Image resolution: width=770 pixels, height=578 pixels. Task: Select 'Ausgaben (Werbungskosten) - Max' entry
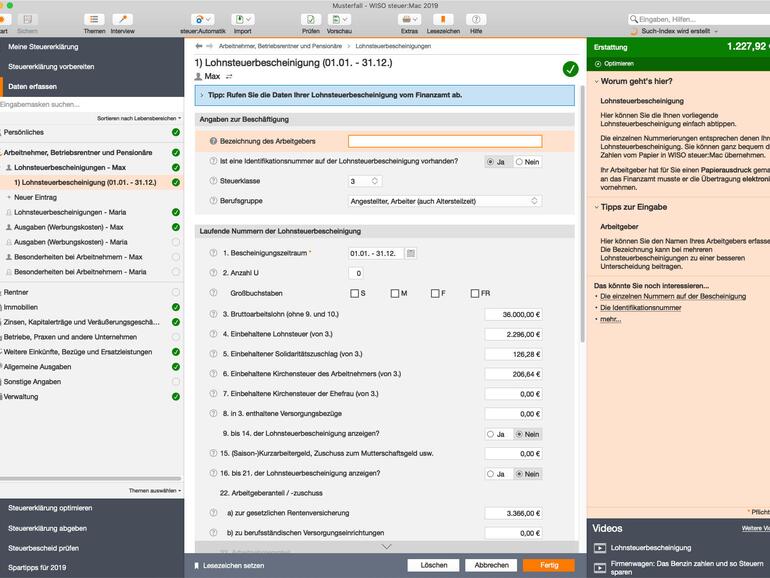70,227
